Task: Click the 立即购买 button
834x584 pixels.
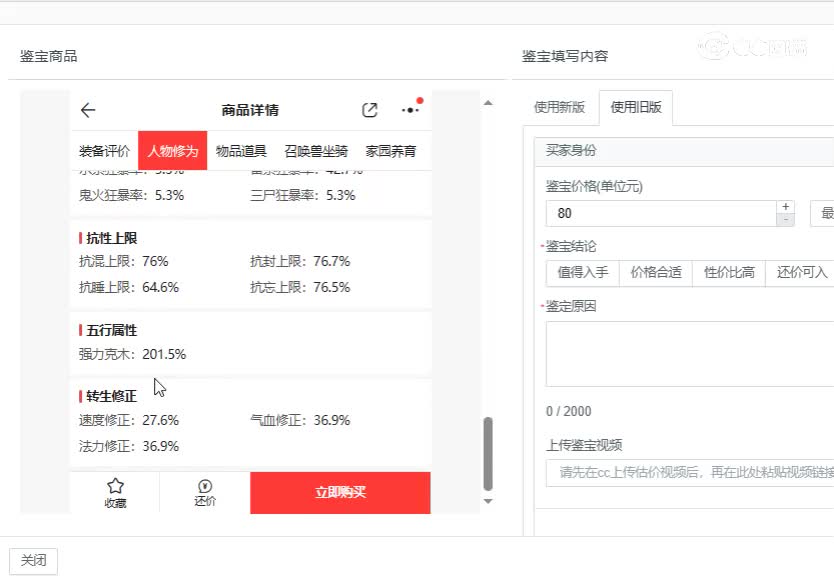Action: coord(340,493)
